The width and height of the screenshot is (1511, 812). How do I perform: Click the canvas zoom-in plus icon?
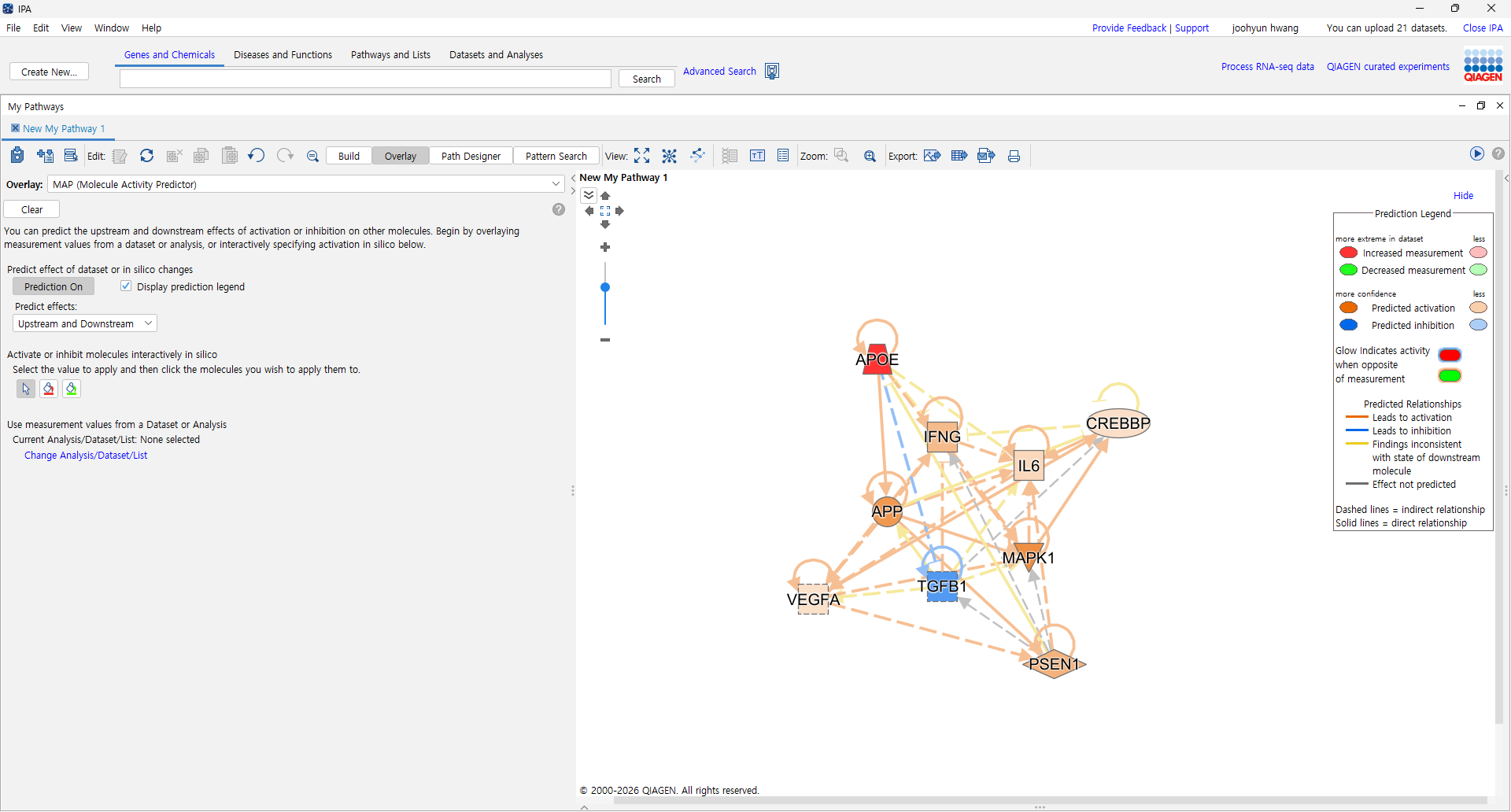point(605,247)
